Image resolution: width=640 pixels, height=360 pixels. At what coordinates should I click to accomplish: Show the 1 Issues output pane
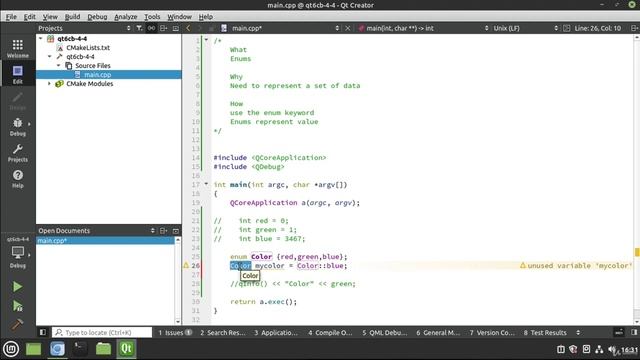pos(175,332)
